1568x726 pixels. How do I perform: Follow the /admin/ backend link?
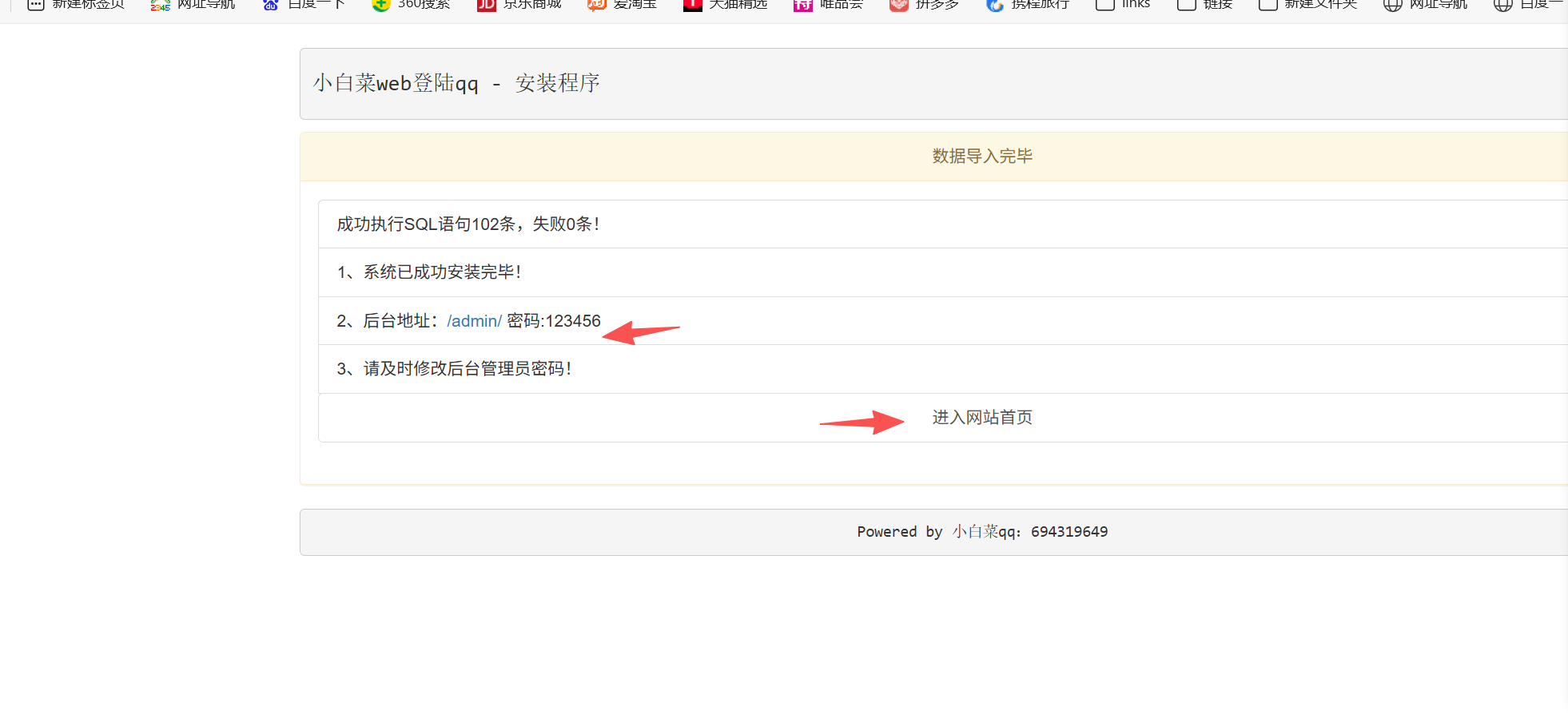pos(474,321)
